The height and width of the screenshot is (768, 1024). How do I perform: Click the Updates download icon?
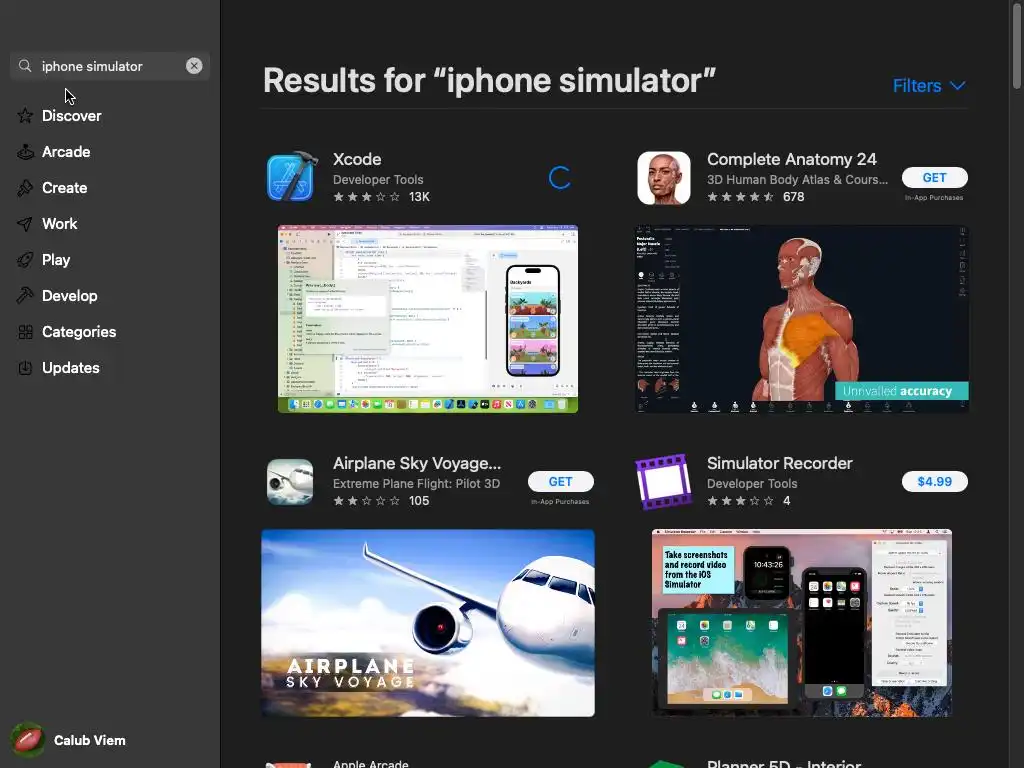click(25, 368)
